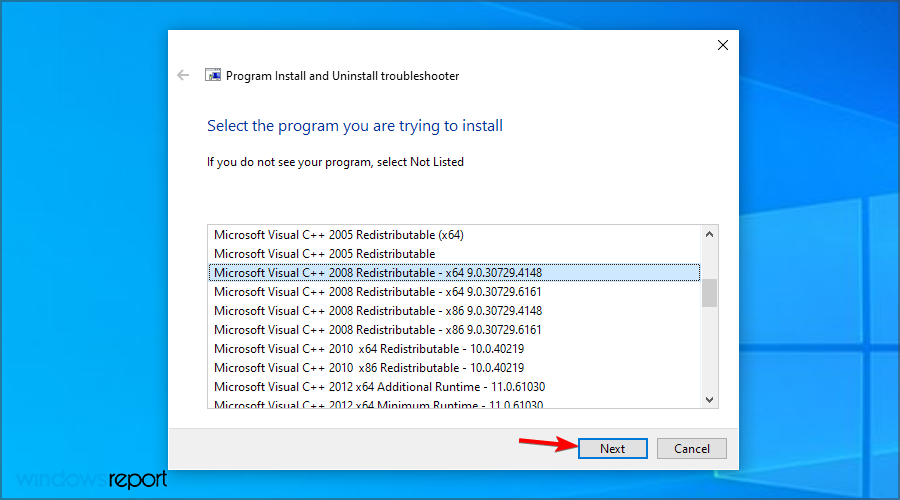
Task: Cancel the troubleshooter
Action: (x=692, y=448)
